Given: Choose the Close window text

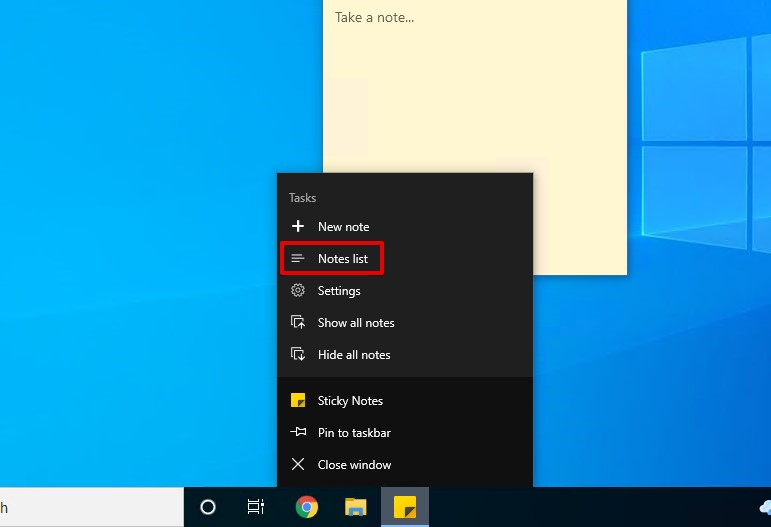Looking at the screenshot, I should coord(354,465).
